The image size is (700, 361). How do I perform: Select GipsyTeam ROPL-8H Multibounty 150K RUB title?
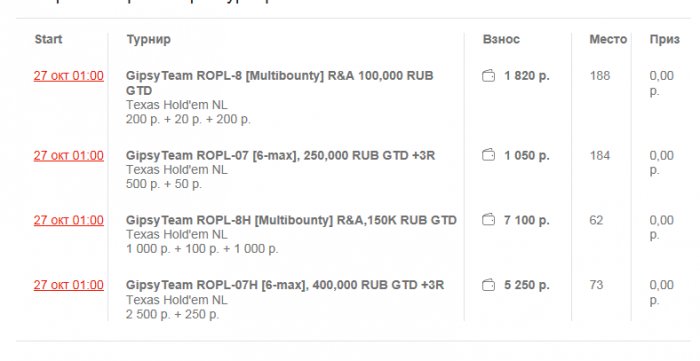[x=291, y=220]
